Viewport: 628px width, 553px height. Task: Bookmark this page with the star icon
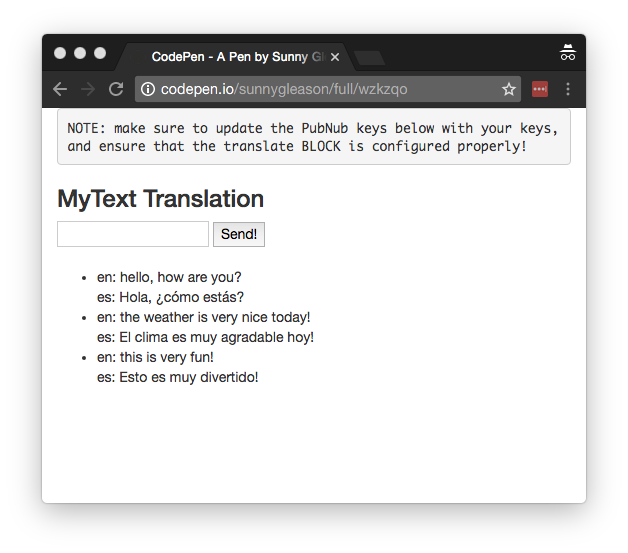[508, 89]
